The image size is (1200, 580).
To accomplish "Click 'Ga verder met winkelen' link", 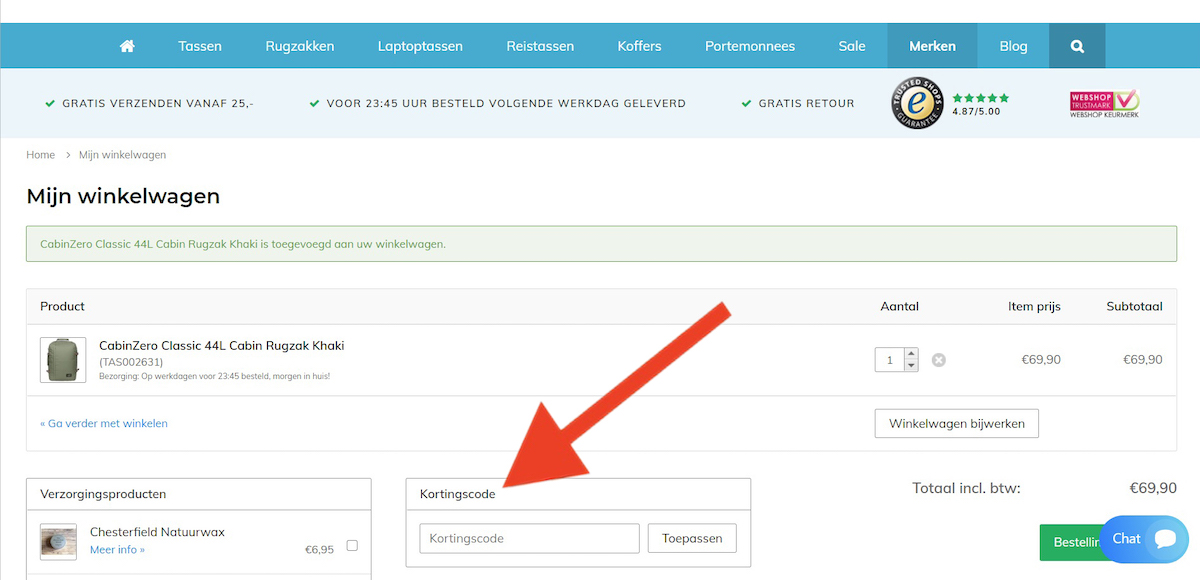I will tap(104, 423).
